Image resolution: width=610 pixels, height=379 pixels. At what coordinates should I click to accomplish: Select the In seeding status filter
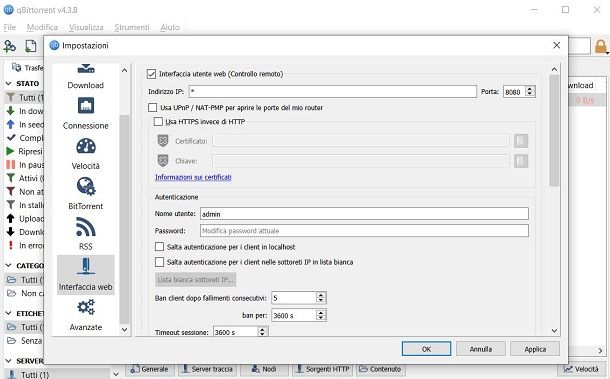tap(25, 125)
